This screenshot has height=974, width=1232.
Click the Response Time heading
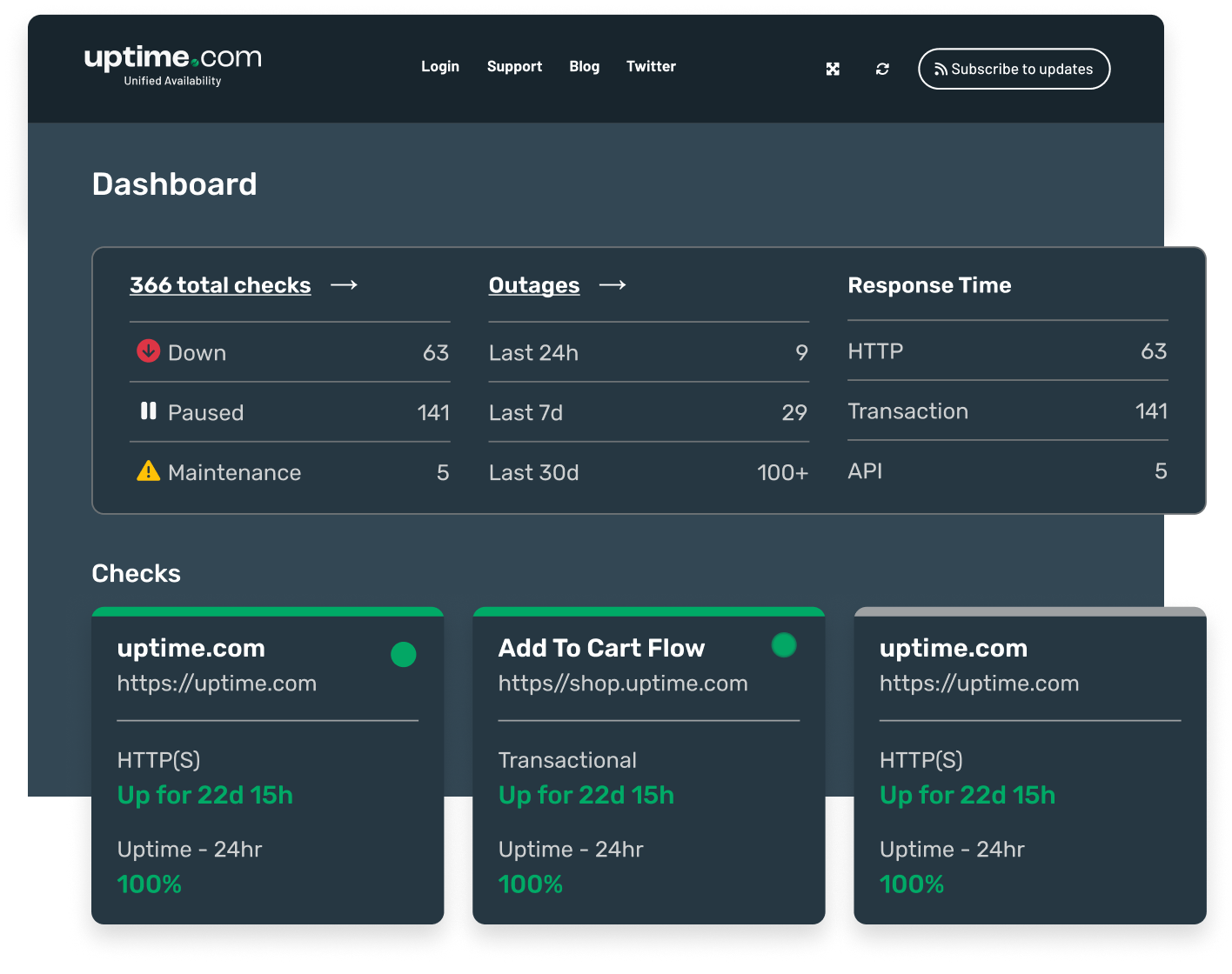coord(929,285)
